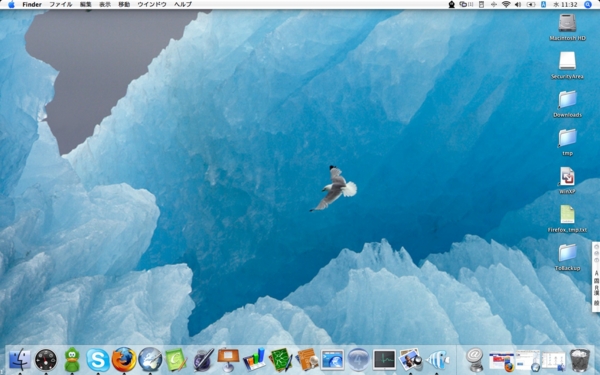Open the ヘルプ menu

point(183,5)
